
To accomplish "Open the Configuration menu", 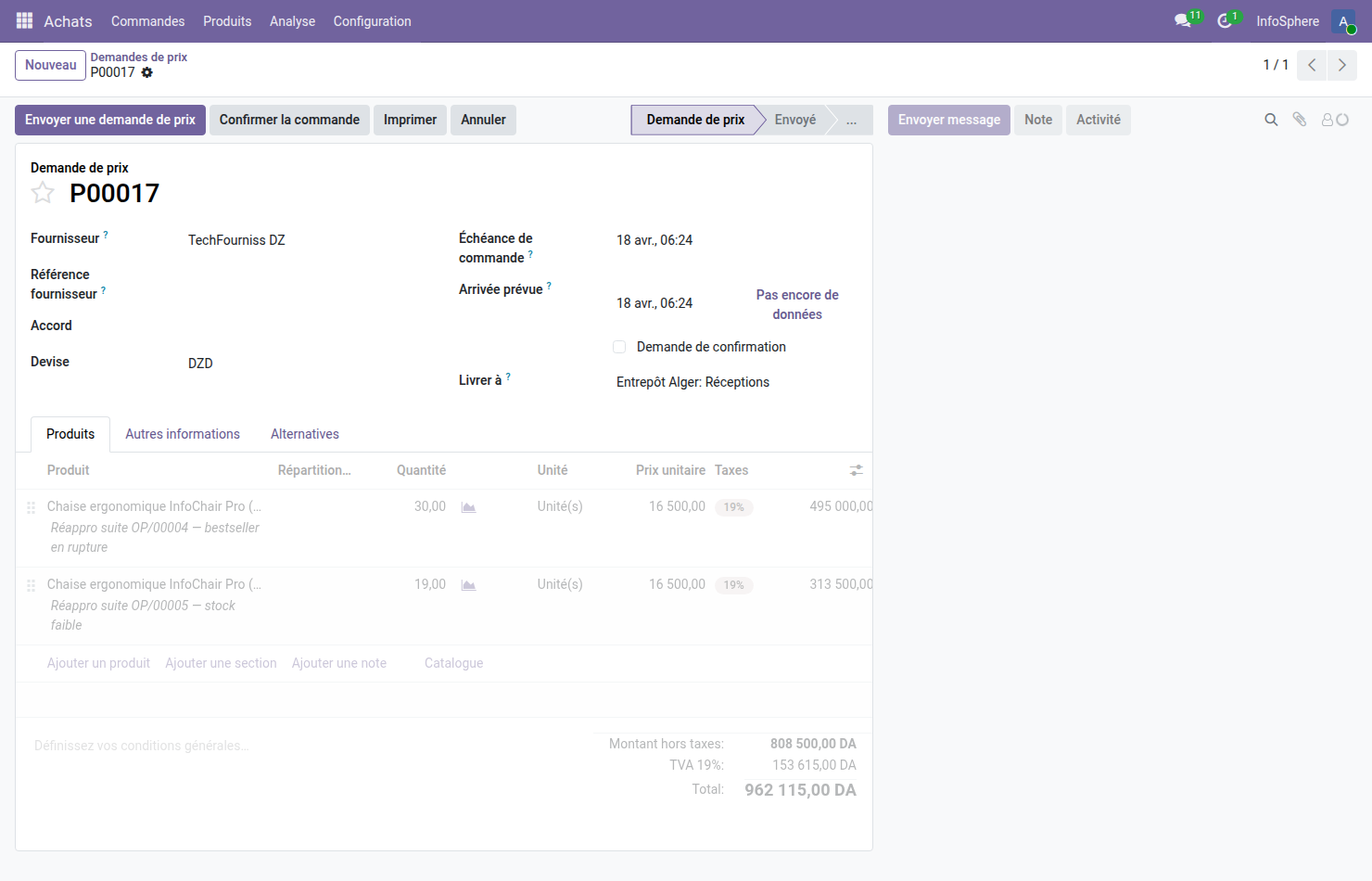I will click(372, 20).
